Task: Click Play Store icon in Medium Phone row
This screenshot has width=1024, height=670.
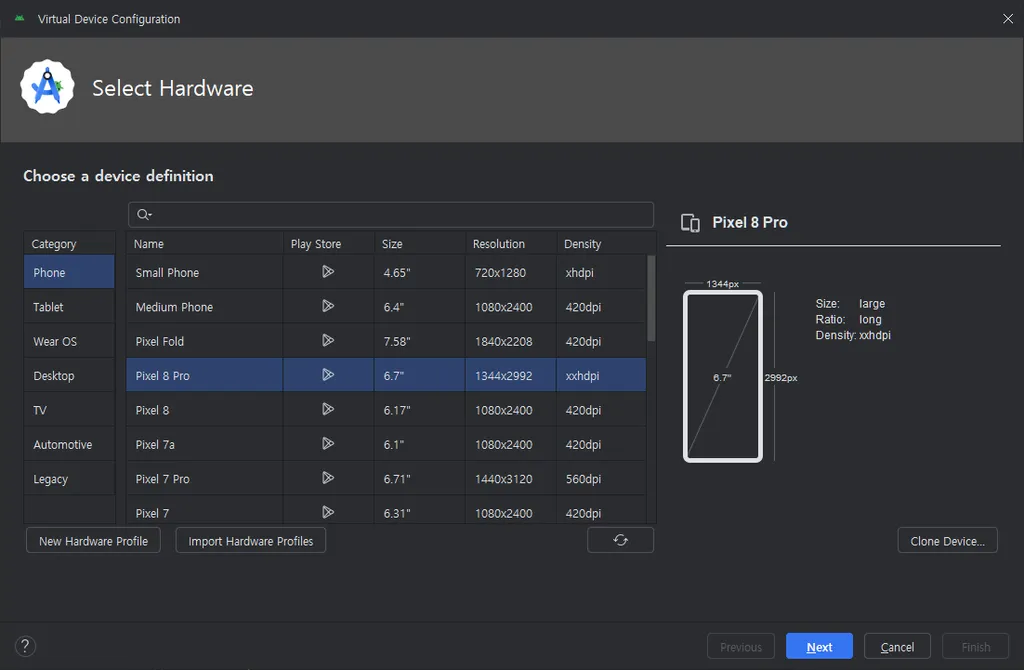Action: tap(328, 306)
